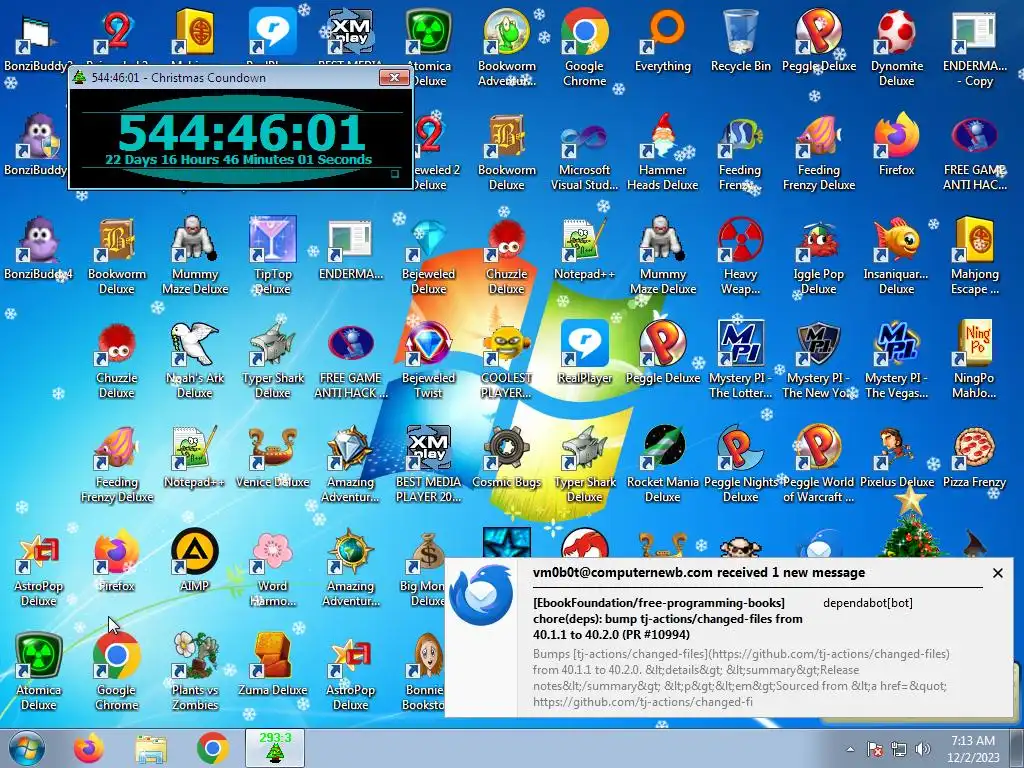Select Hammer Heads Deluxe icon
Viewport: 1024px width, 768px height.
663,151
